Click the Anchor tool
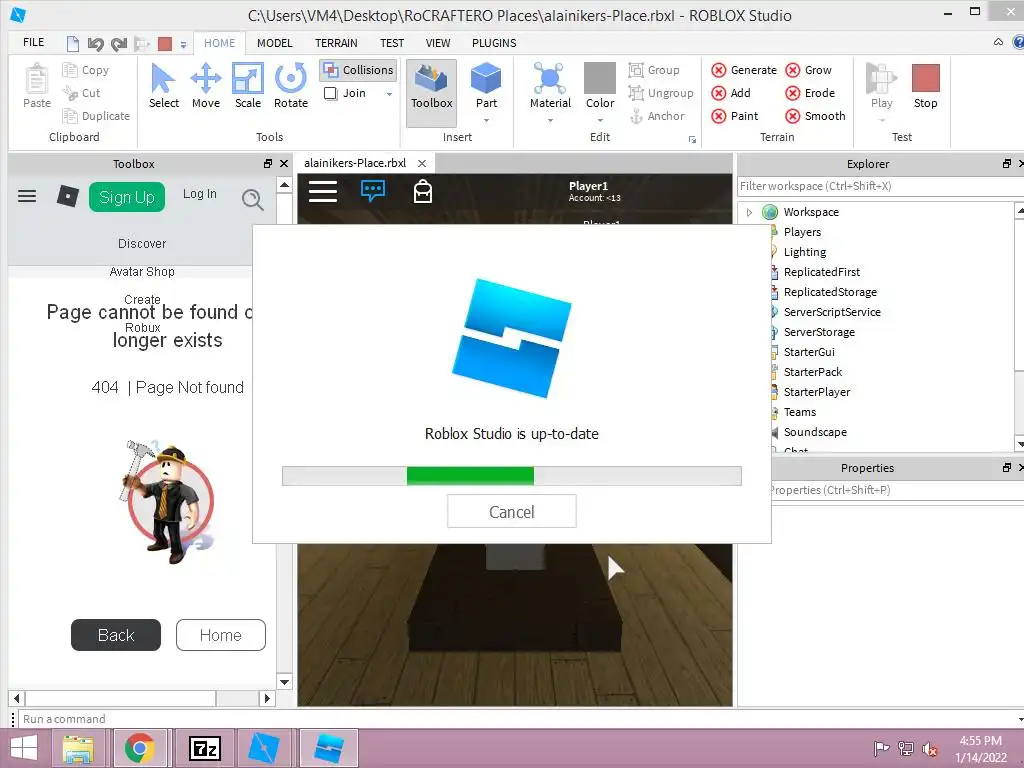Viewport: 1024px width, 768px height. [x=657, y=116]
